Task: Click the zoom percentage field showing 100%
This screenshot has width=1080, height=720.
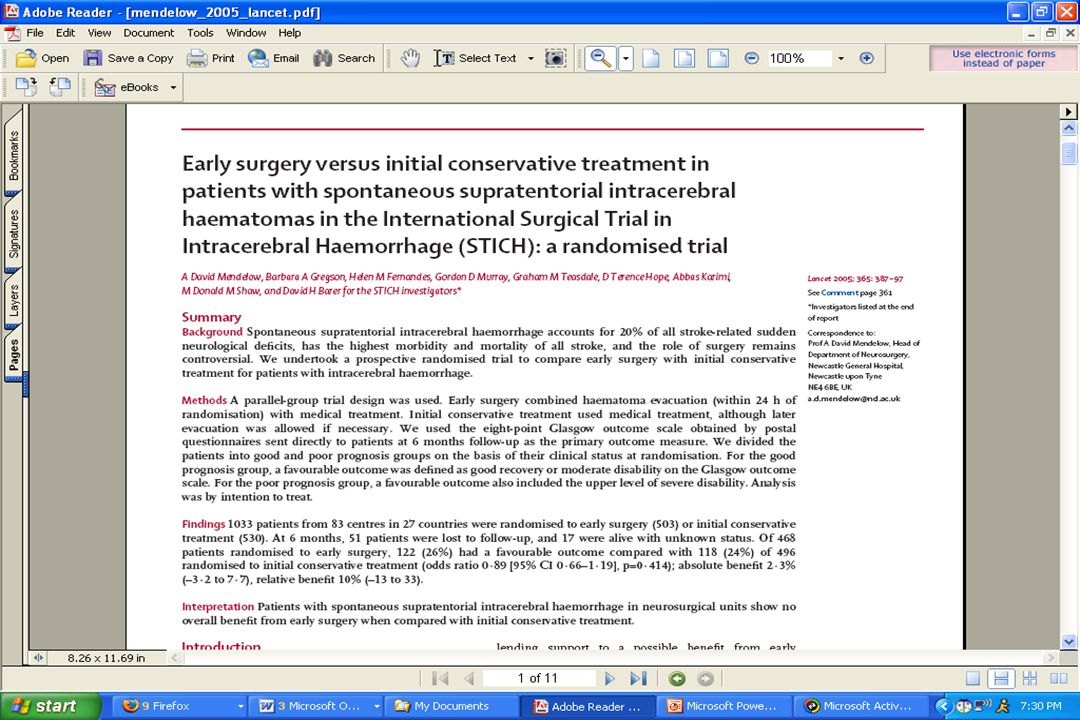Action: point(799,59)
